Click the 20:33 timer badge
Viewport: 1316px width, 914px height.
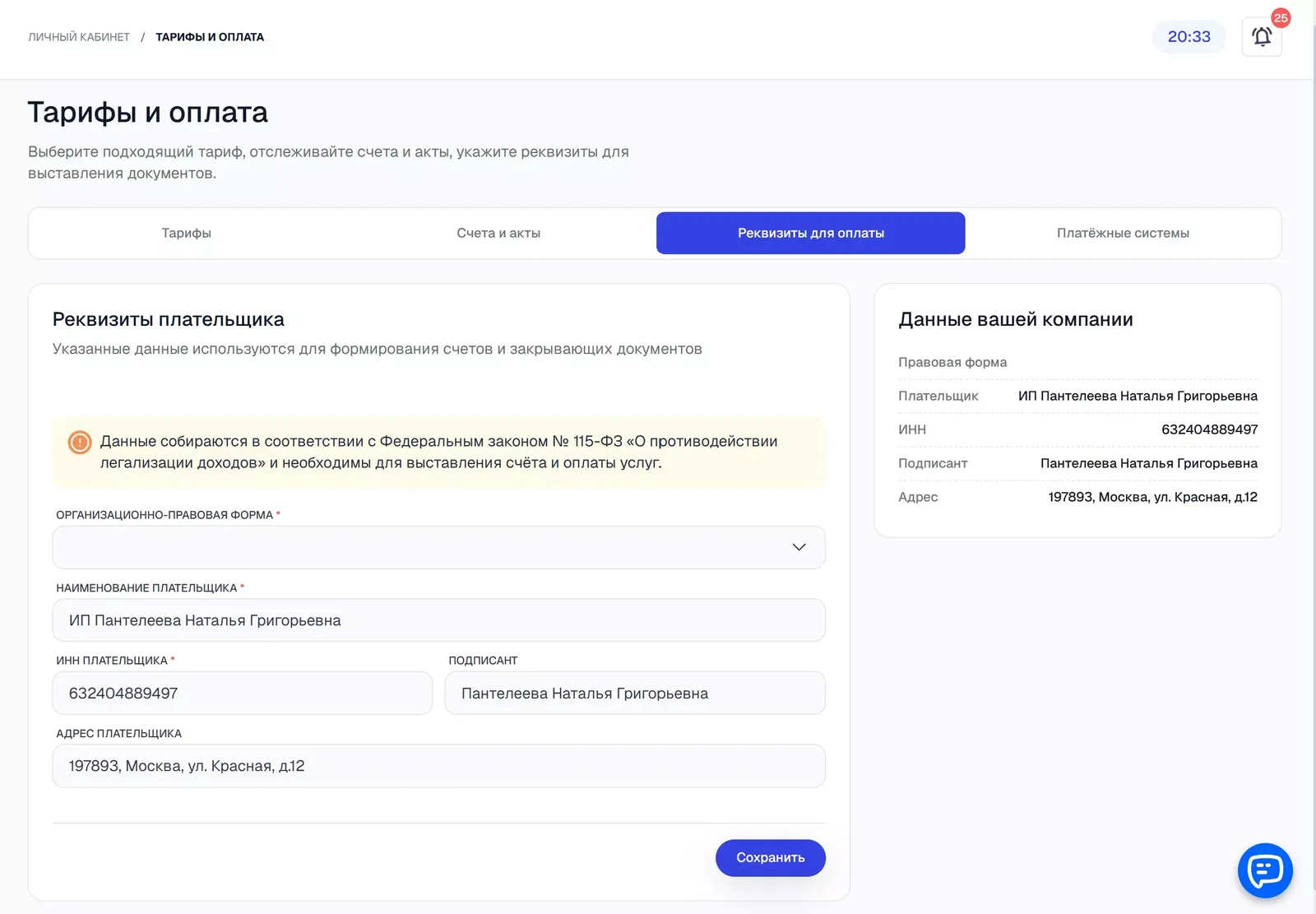1189,37
